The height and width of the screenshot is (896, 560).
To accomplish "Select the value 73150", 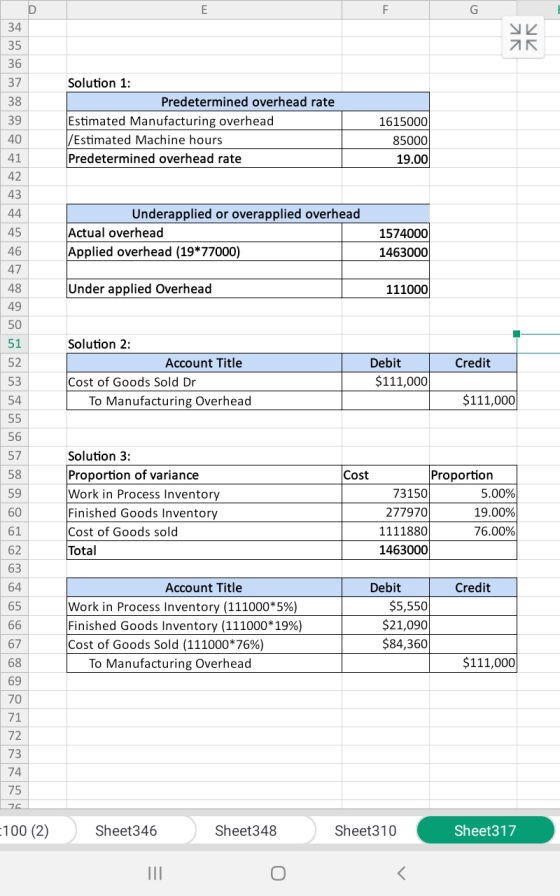I will (x=386, y=494).
